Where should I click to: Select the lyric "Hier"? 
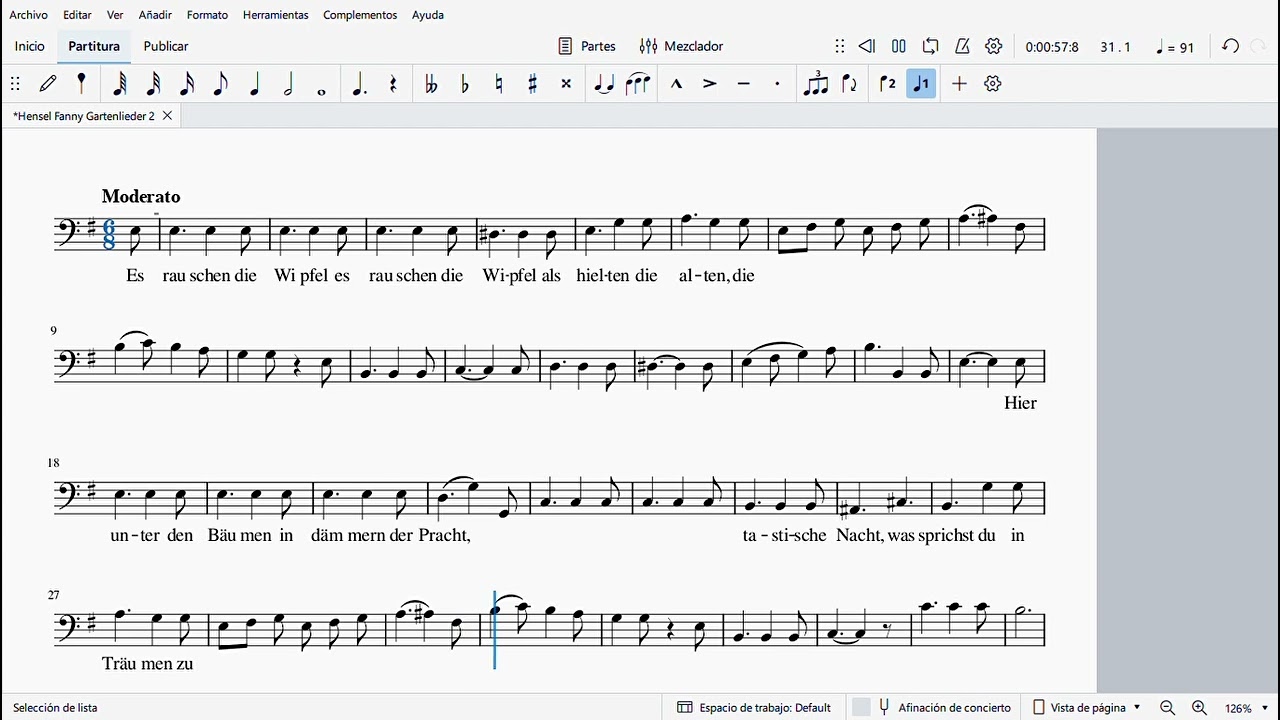1021,403
